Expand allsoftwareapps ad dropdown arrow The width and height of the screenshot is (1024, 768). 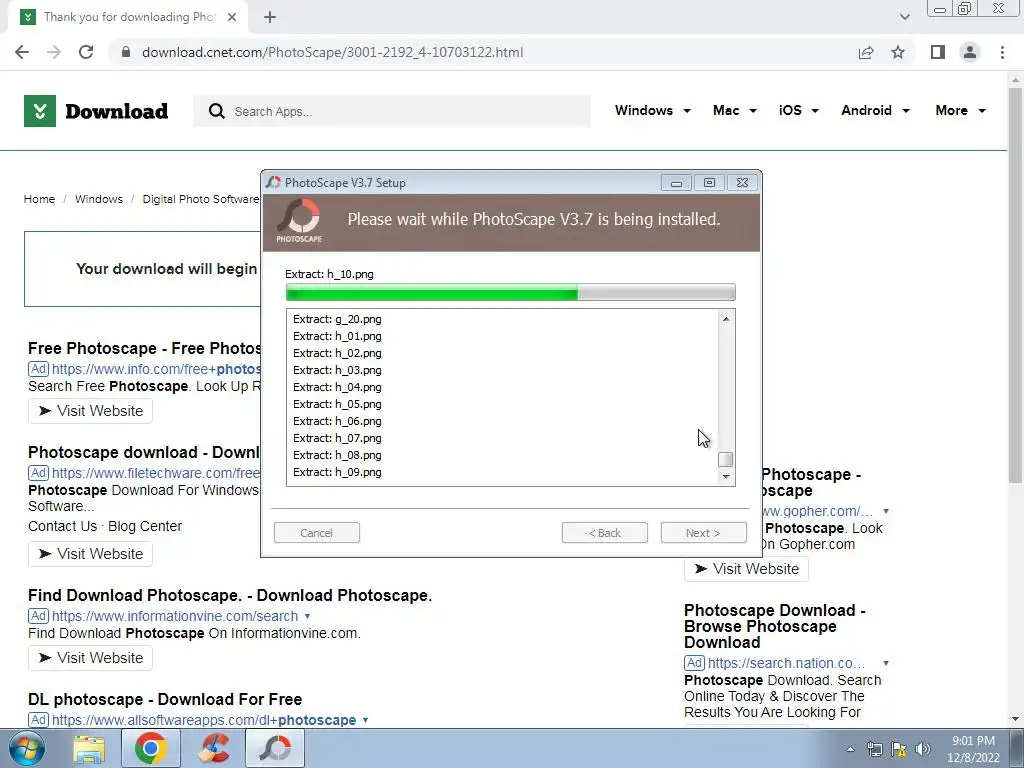coord(365,720)
